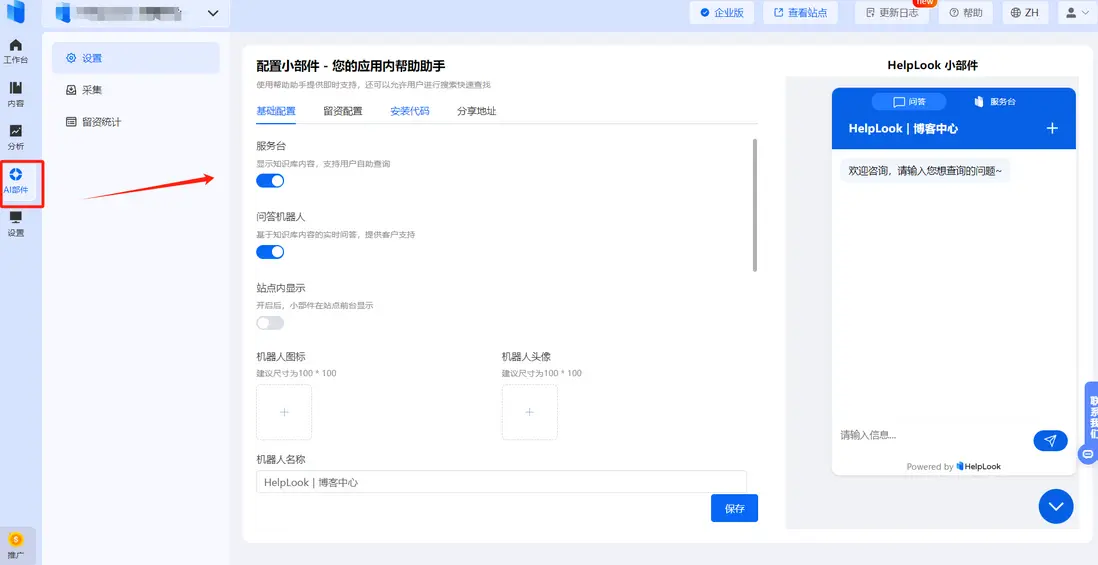Click the 保存 save button

point(735,509)
